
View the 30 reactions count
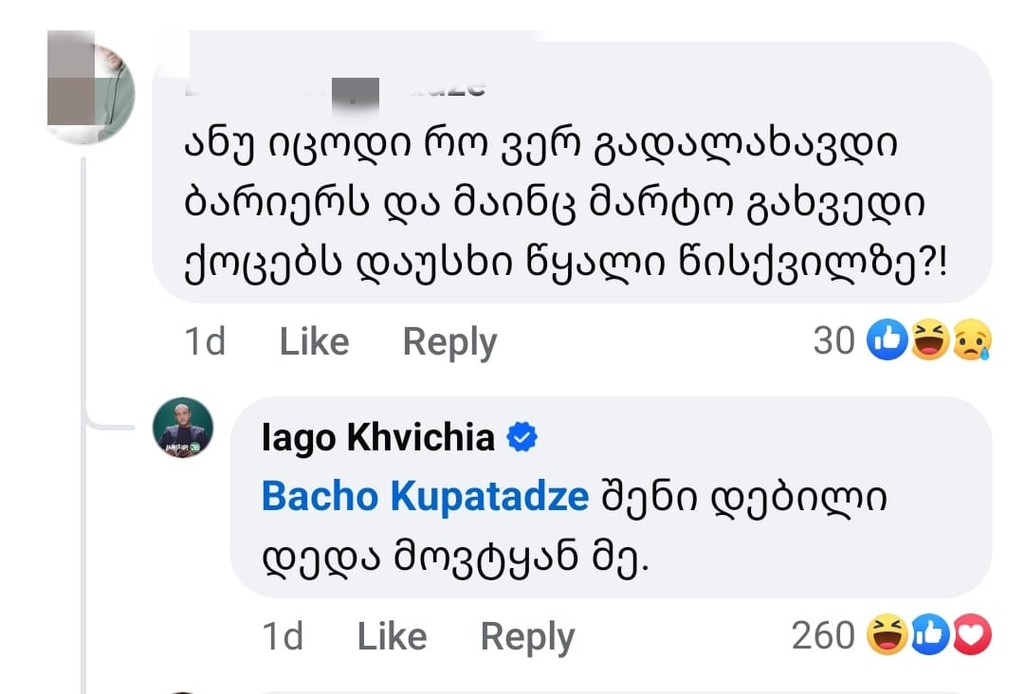(x=834, y=341)
